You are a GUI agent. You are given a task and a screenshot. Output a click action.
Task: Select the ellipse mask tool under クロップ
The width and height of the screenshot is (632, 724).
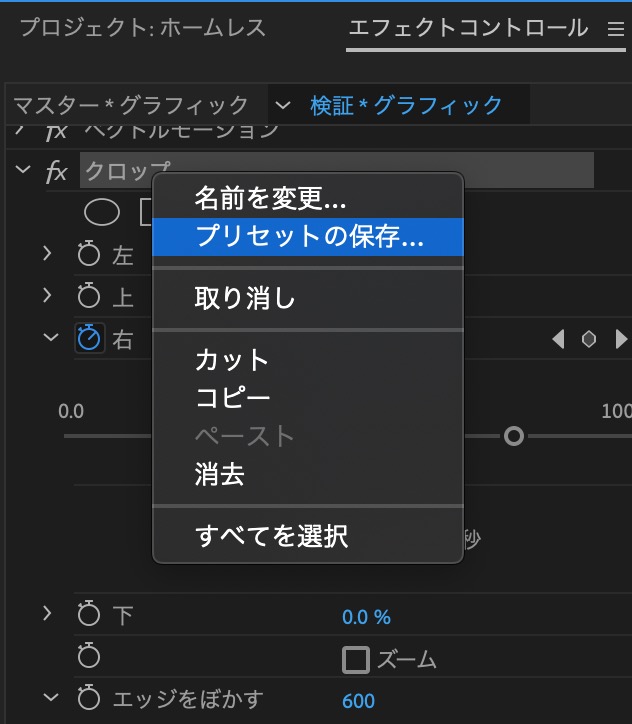click(x=101, y=213)
